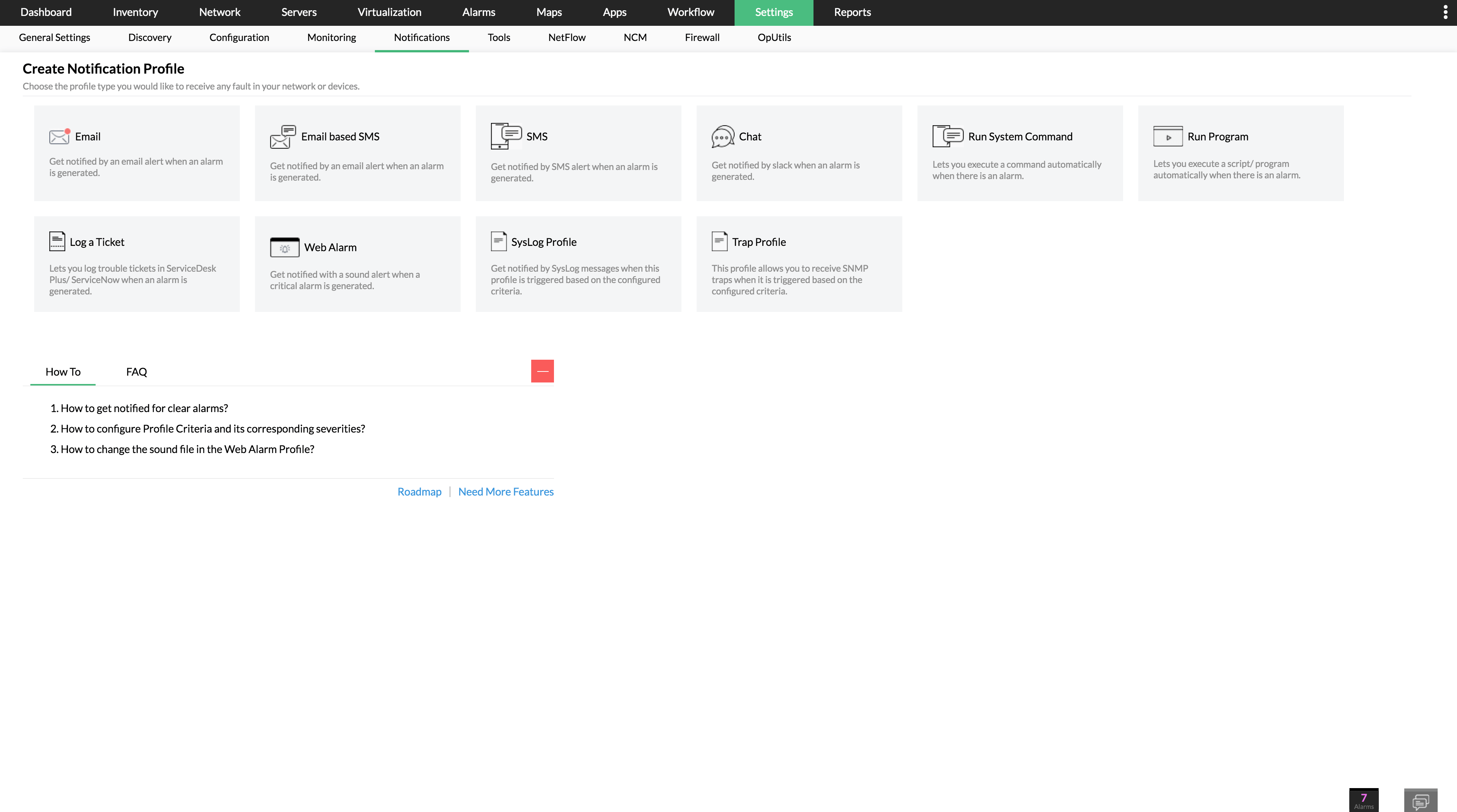Screen dimensions: 1457x812
Task: Switch to the FAQ tab
Action: (x=136, y=371)
